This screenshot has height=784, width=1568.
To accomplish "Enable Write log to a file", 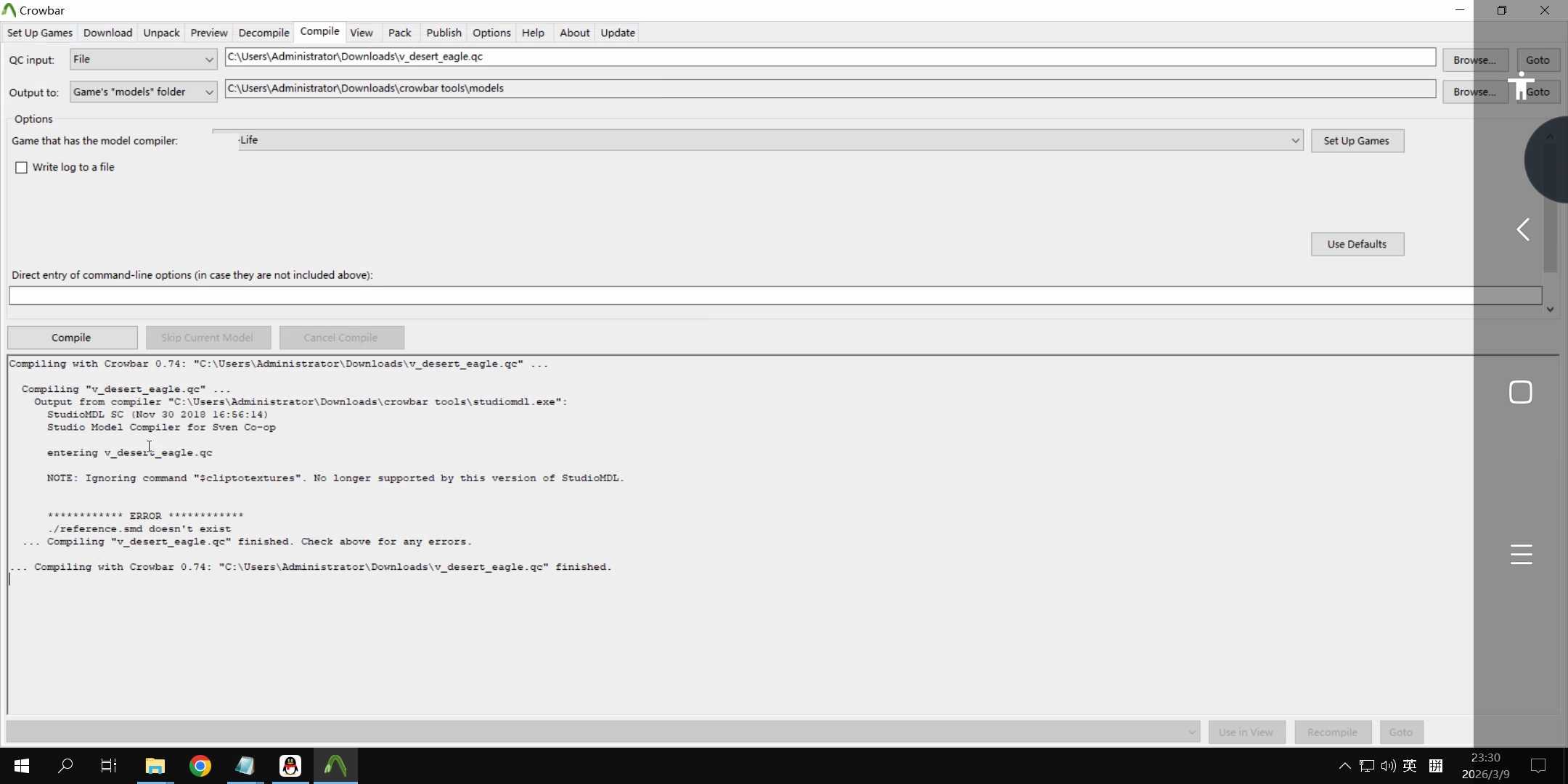I will [x=22, y=168].
